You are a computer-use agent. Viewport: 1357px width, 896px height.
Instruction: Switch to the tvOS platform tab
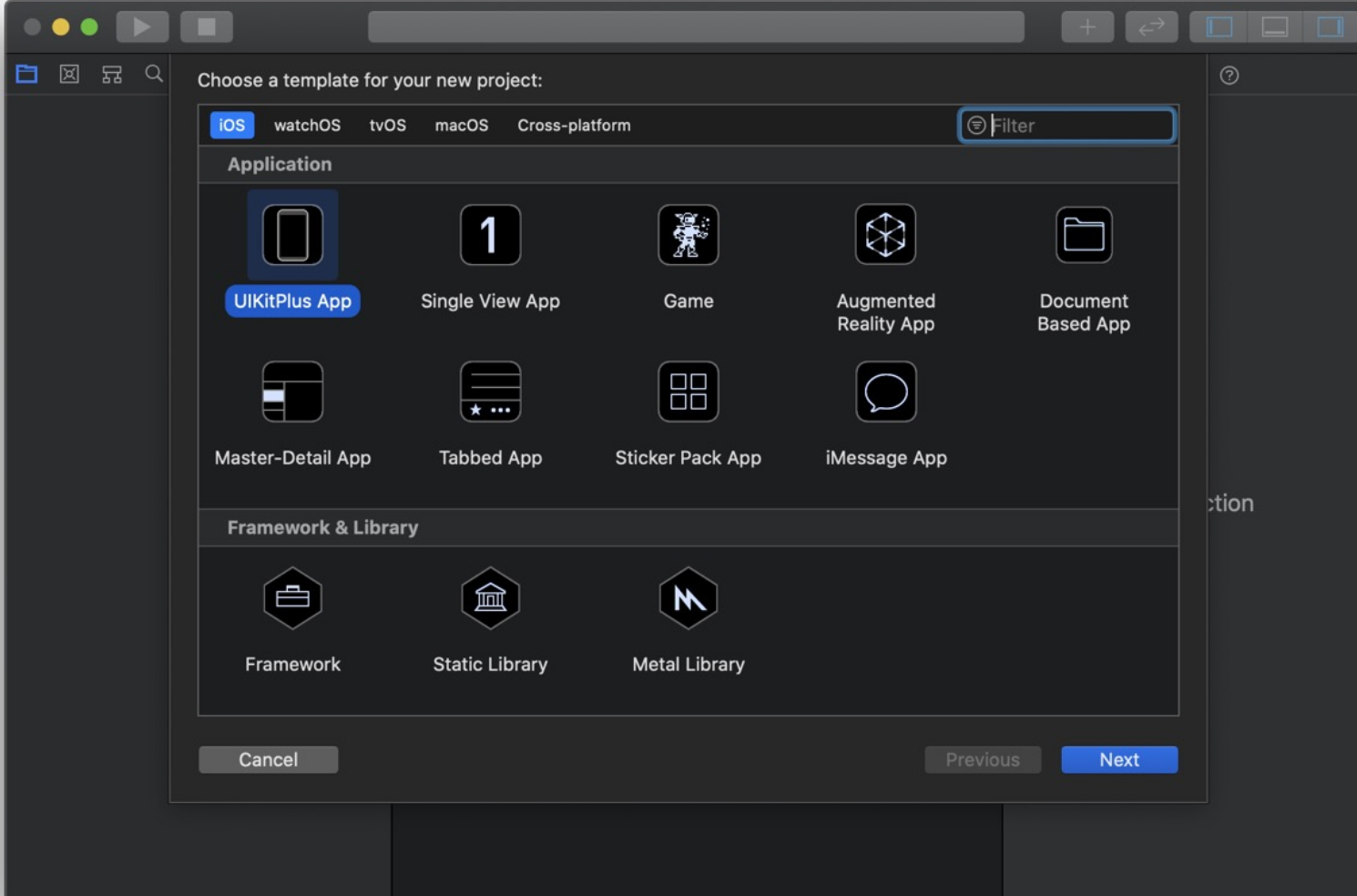click(387, 126)
